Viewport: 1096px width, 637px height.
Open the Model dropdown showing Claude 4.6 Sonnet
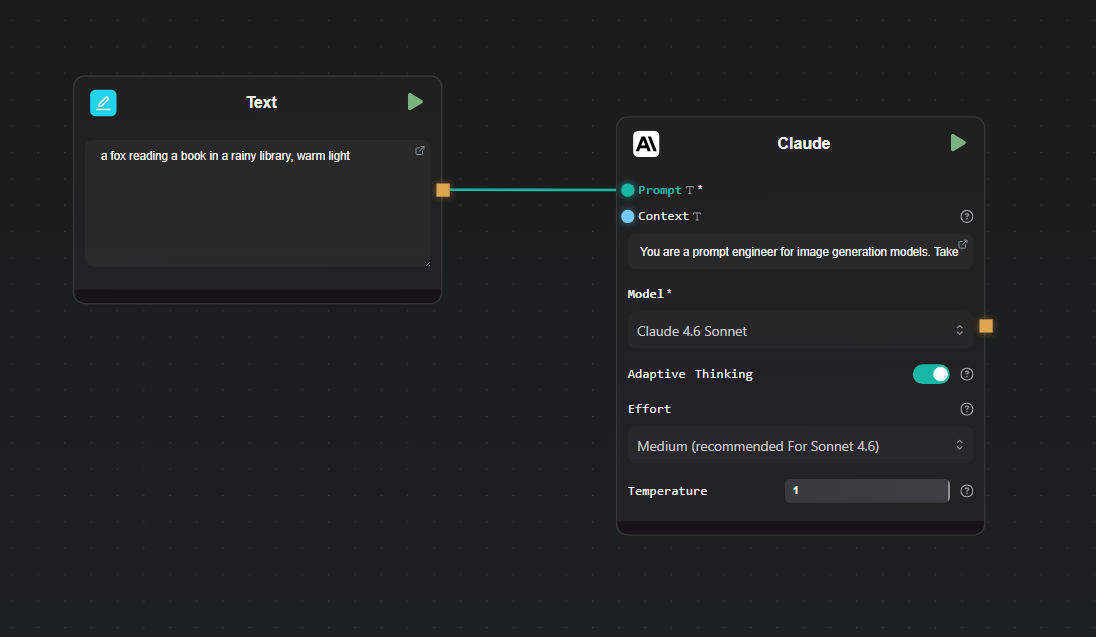point(800,330)
